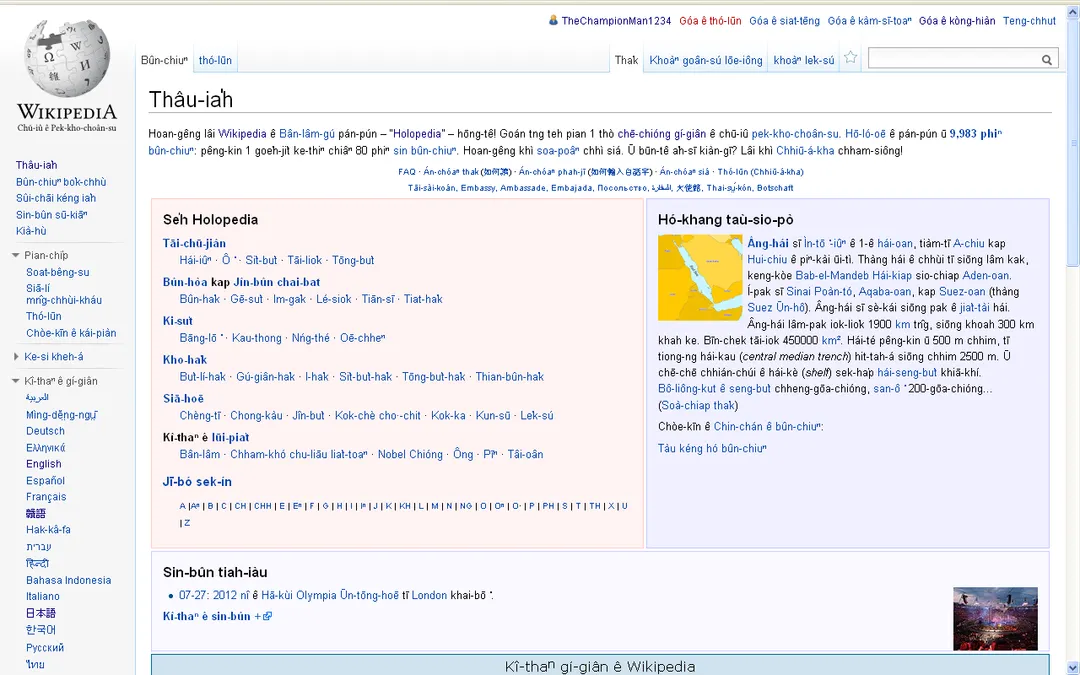Open Soat-bêng-su sidebar link
Image resolution: width=1080 pixels, height=675 pixels.
pyautogui.click(x=57, y=273)
